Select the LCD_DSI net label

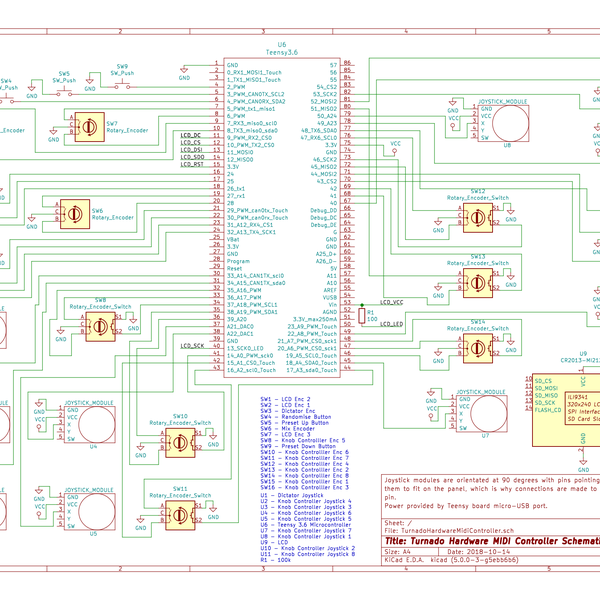192,150
